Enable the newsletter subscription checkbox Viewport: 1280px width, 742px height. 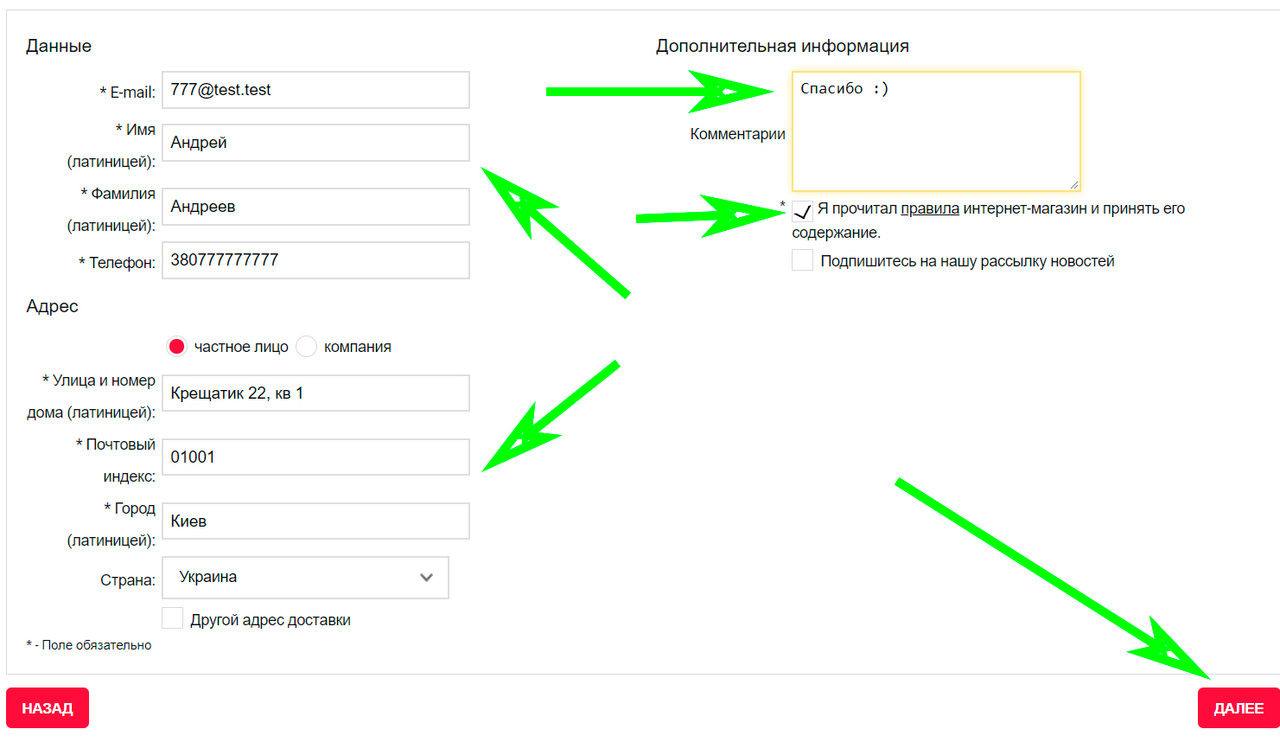[x=802, y=261]
